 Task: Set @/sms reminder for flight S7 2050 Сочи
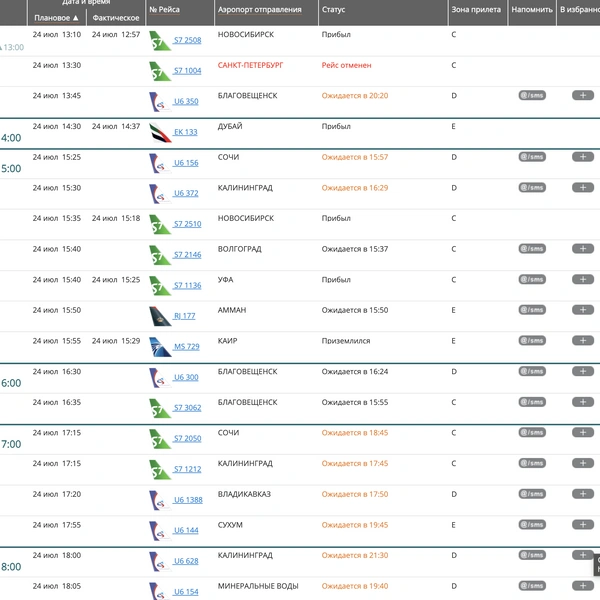[x=532, y=432]
